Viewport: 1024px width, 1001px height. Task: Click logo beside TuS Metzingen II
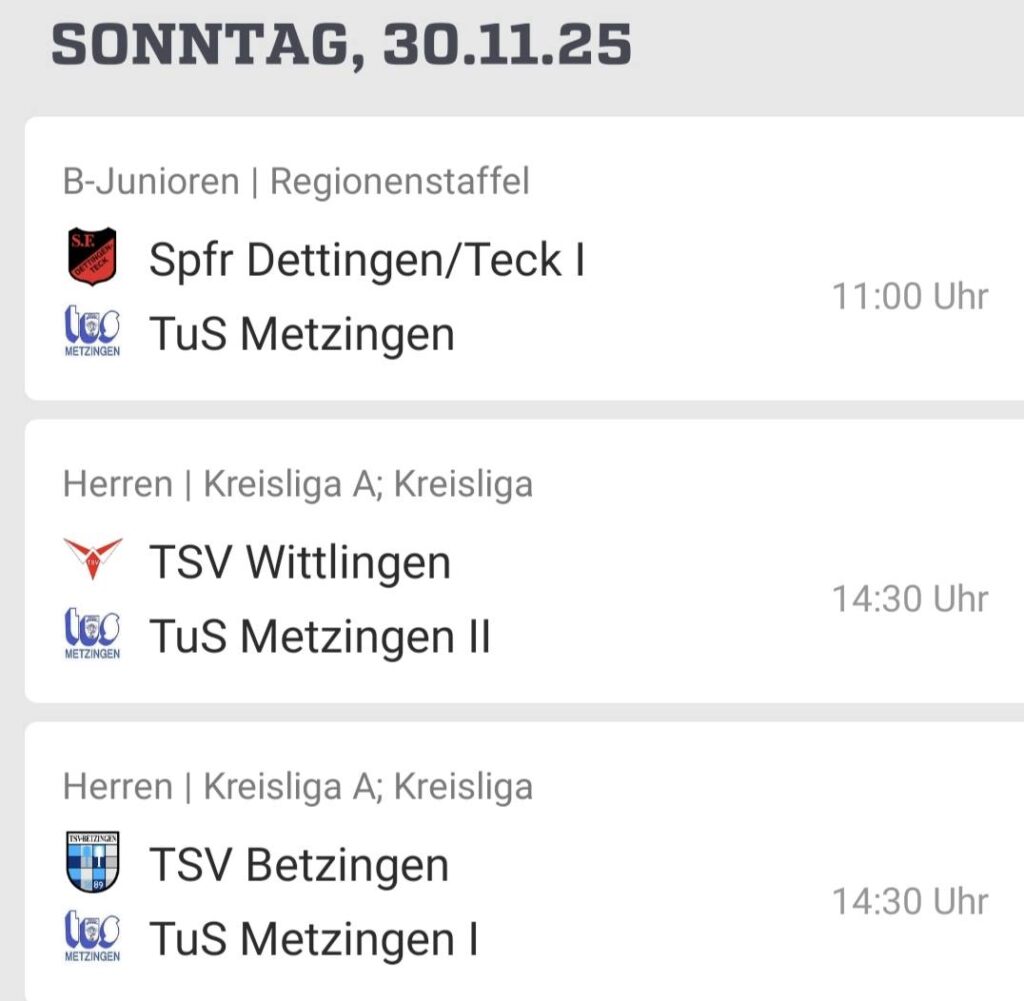pyautogui.click(x=91, y=636)
